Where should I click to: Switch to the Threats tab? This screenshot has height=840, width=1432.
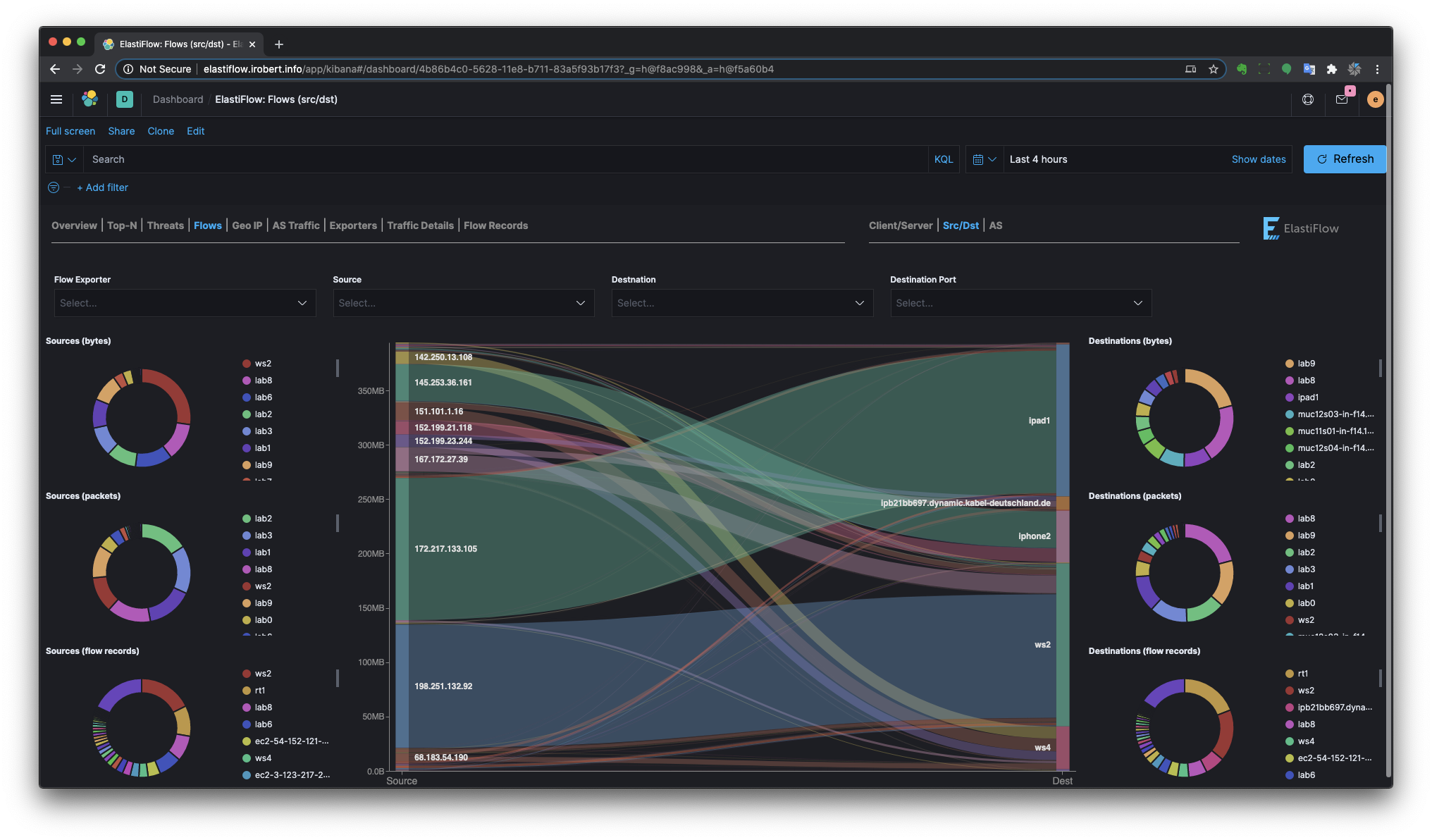click(x=165, y=225)
